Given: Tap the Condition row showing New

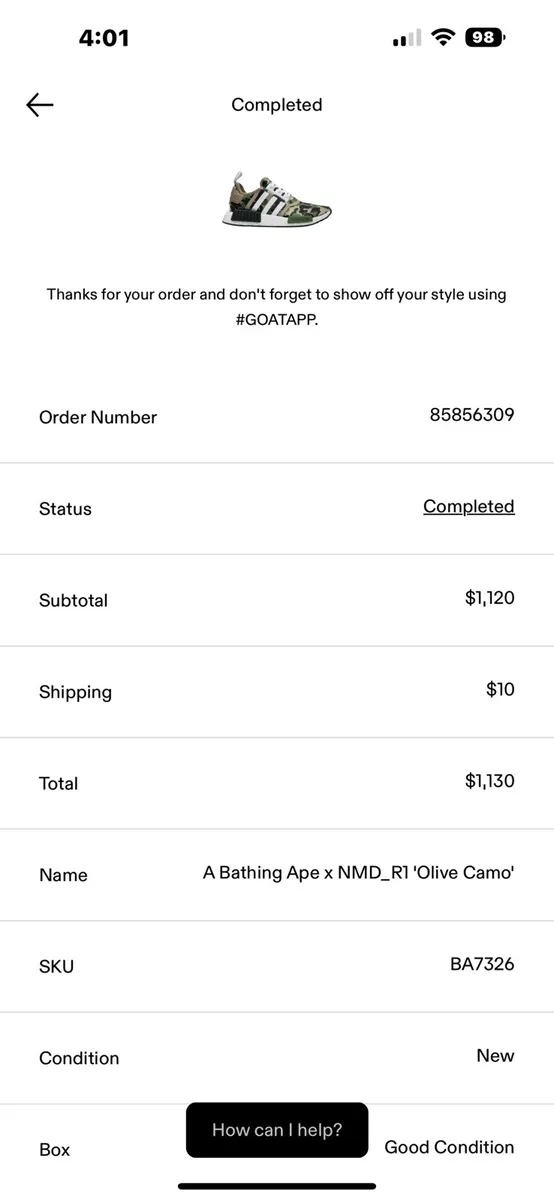Looking at the screenshot, I should click(x=277, y=1058).
